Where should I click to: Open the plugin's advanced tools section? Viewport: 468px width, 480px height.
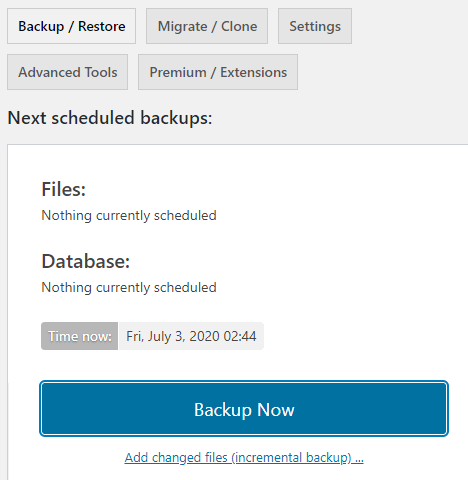point(68,72)
